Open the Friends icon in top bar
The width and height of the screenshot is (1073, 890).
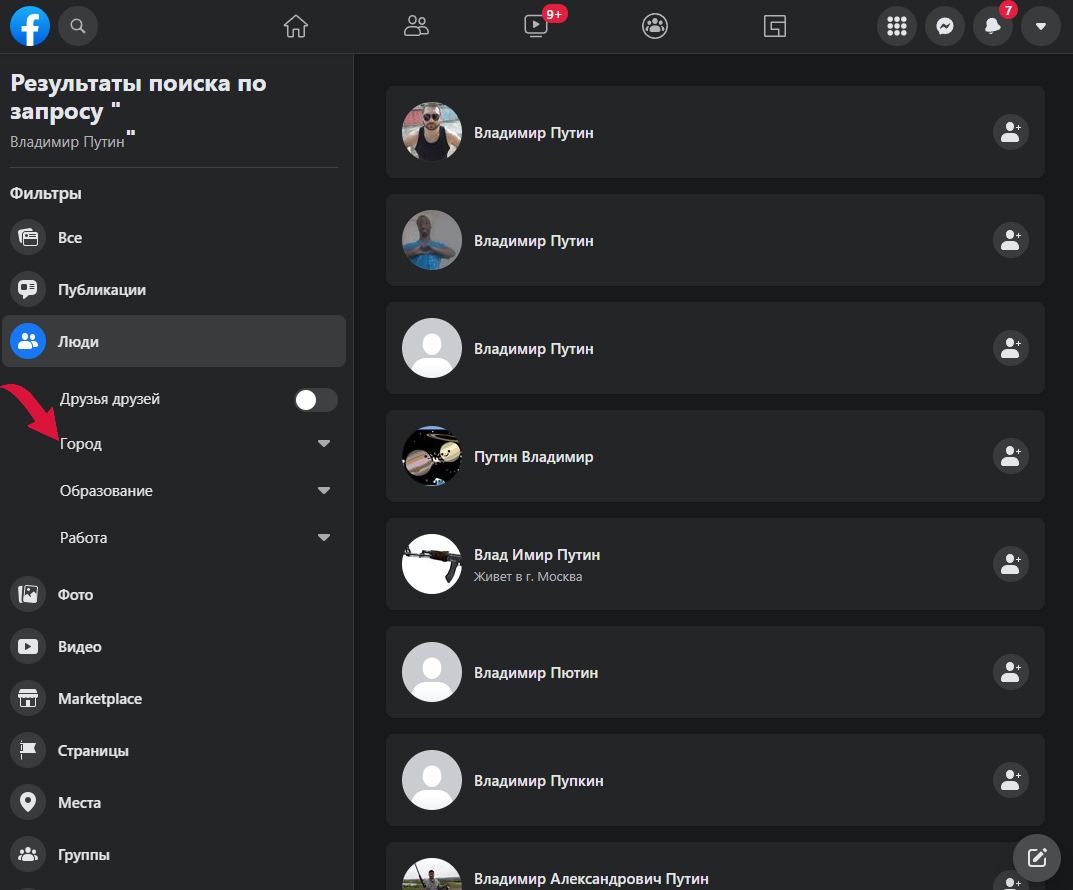[x=416, y=27]
